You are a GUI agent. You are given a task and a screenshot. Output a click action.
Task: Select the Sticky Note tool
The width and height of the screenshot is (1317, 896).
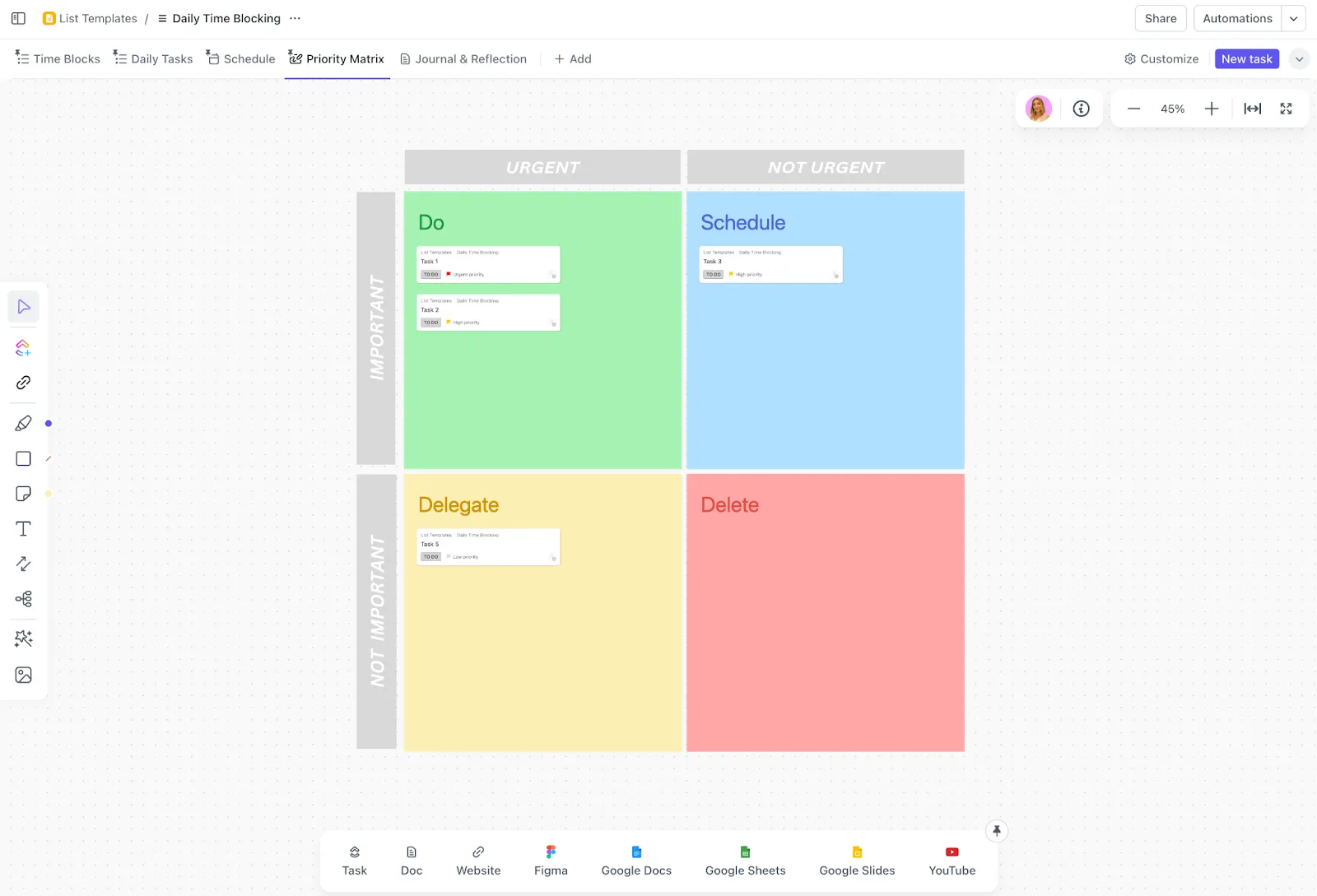click(x=23, y=494)
